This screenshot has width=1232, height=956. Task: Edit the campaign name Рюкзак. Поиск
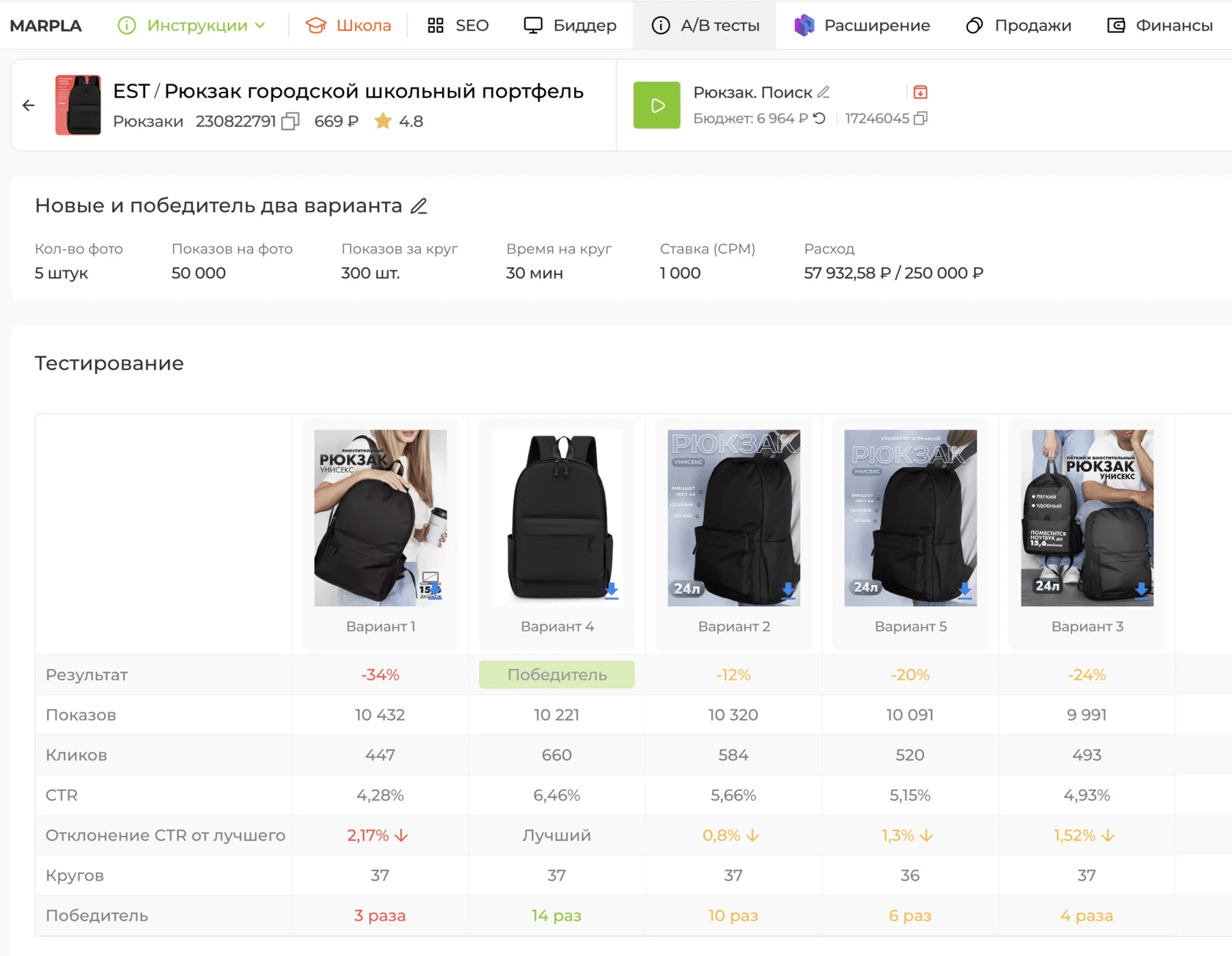(x=824, y=92)
